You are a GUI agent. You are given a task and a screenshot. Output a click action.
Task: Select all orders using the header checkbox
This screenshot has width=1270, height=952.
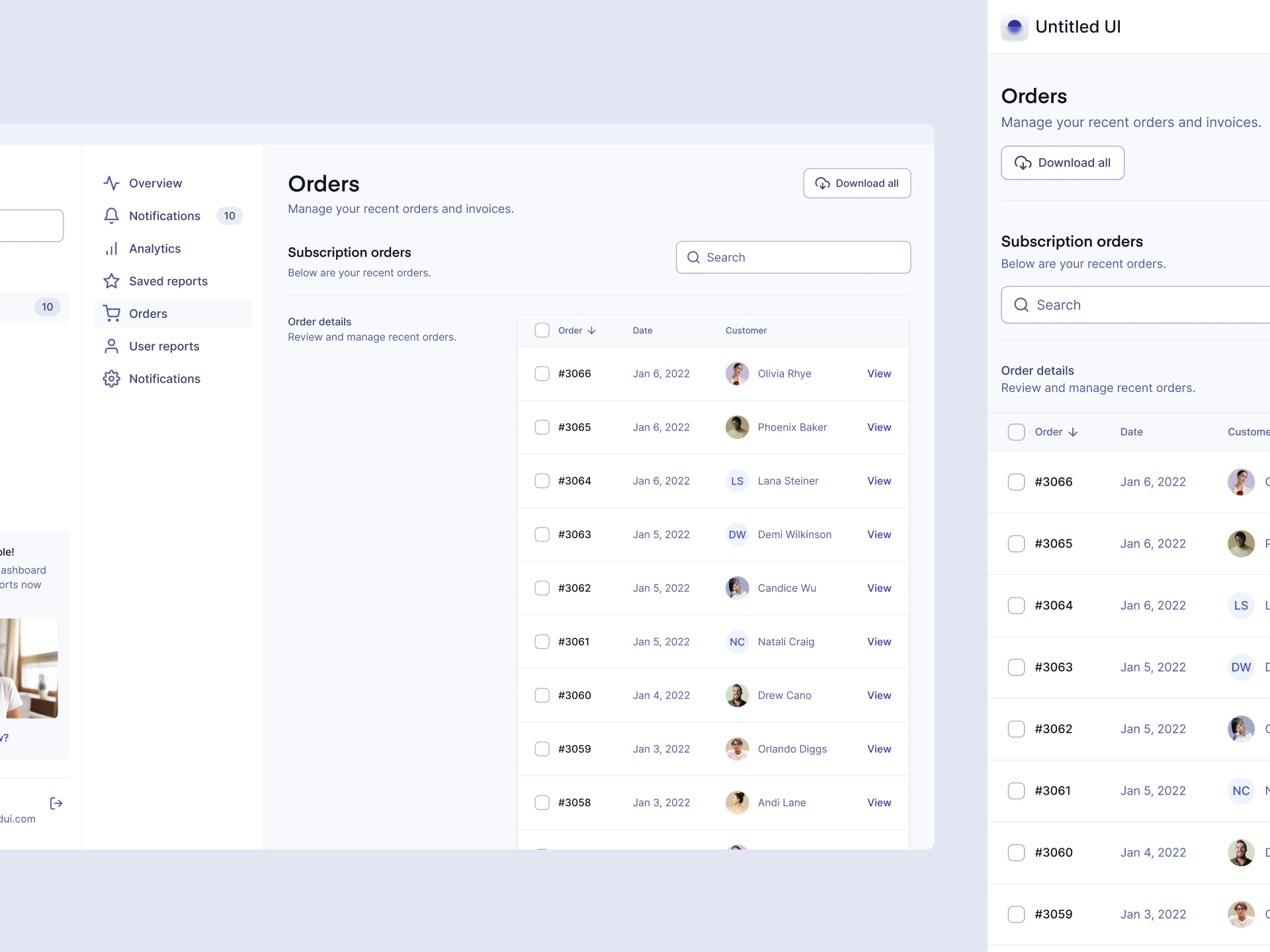coord(542,330)
